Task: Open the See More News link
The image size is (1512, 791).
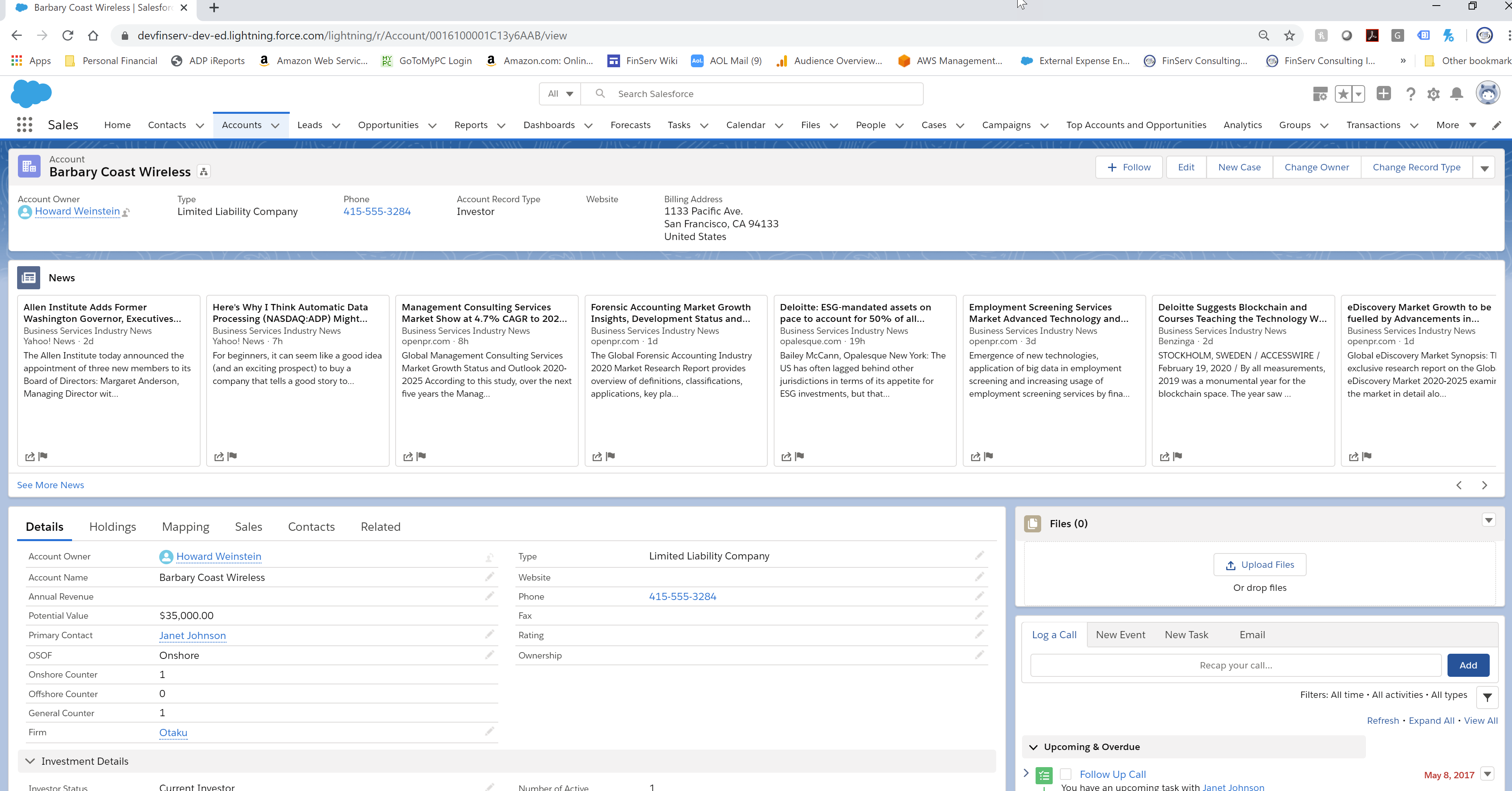Action: point(51,485)
